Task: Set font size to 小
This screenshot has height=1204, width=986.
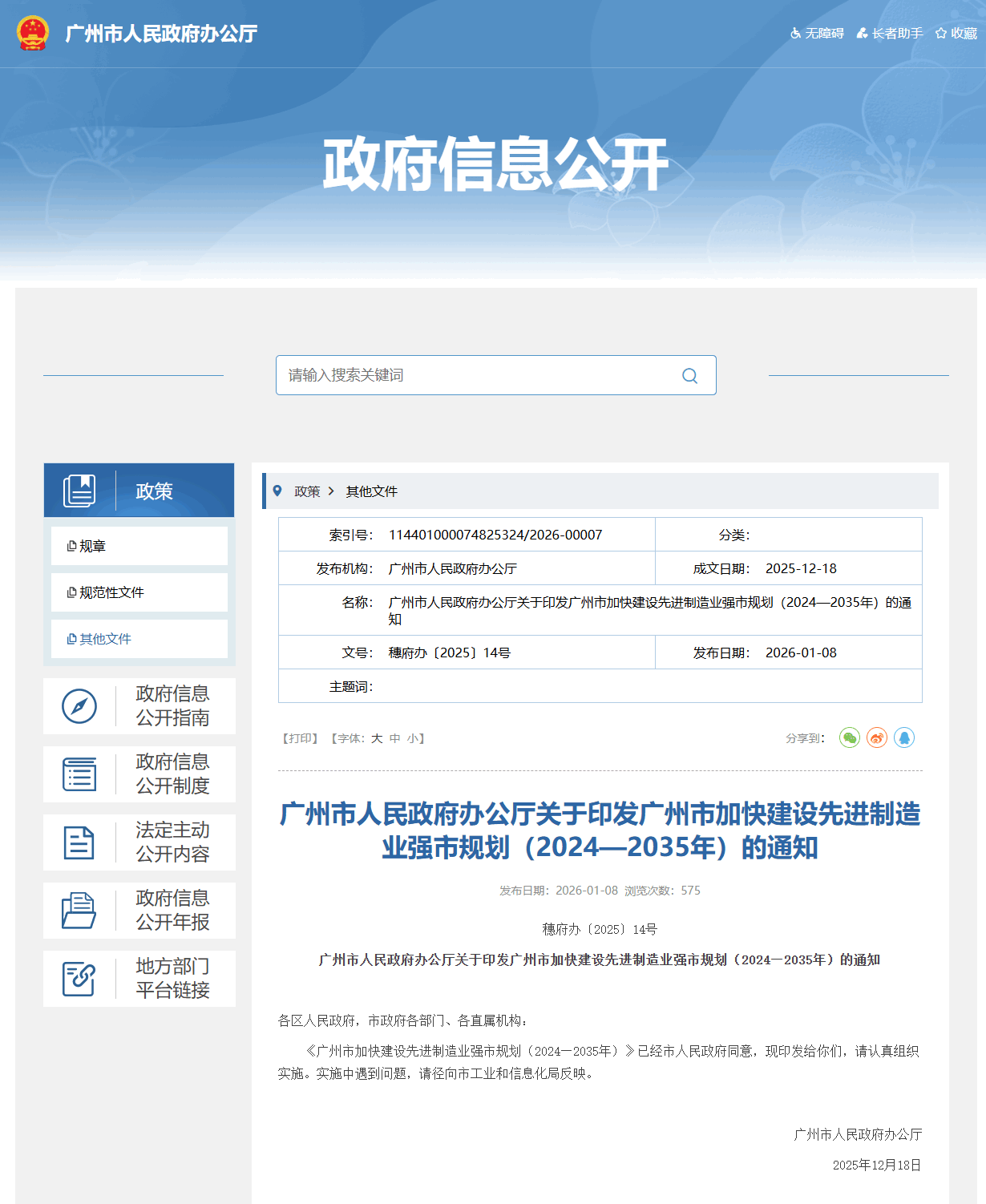Action: coord(411,738)
